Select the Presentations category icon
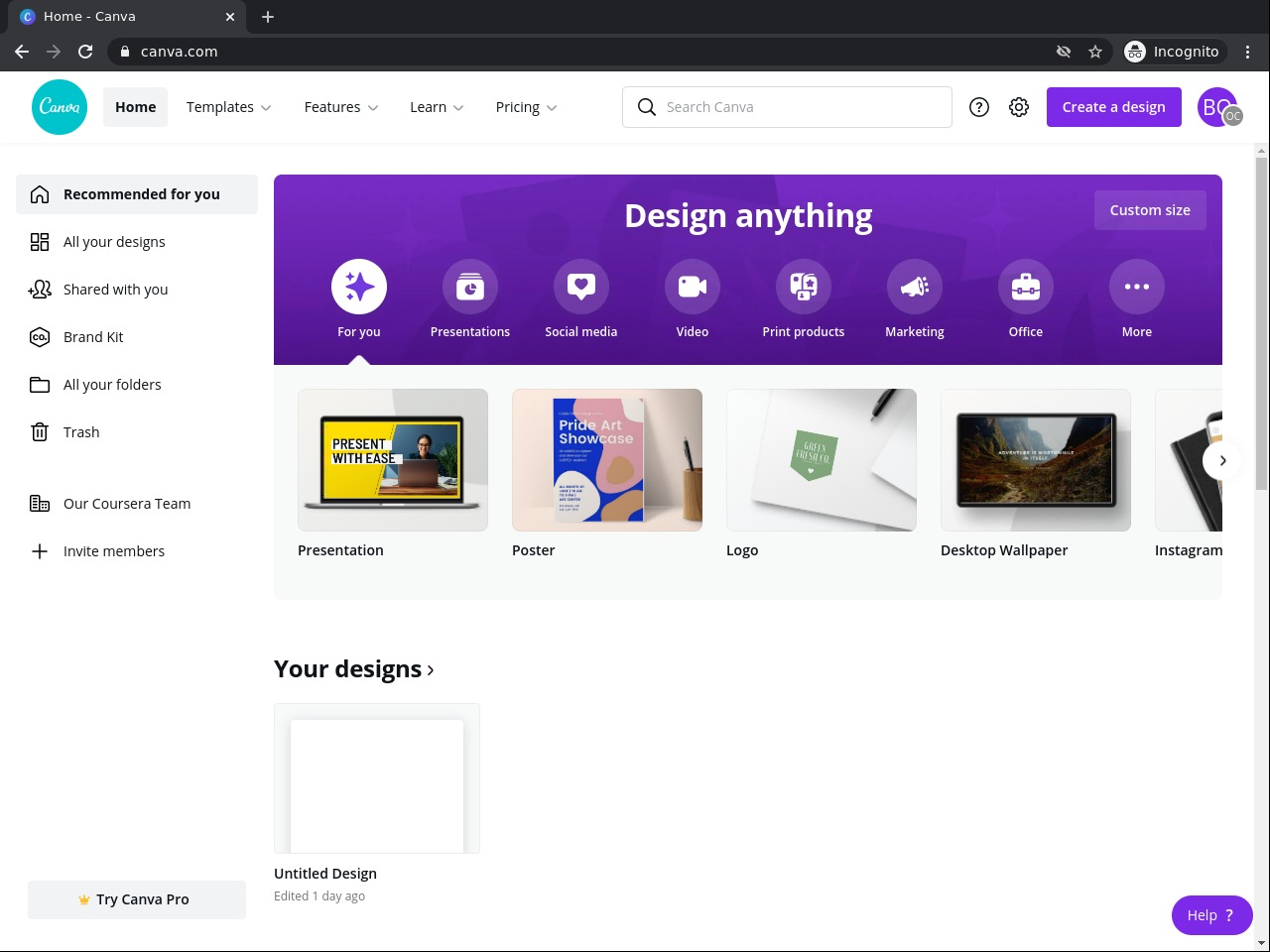This screenshot has width=1270, height=952. pyautogui.click(x=470, y=287)
